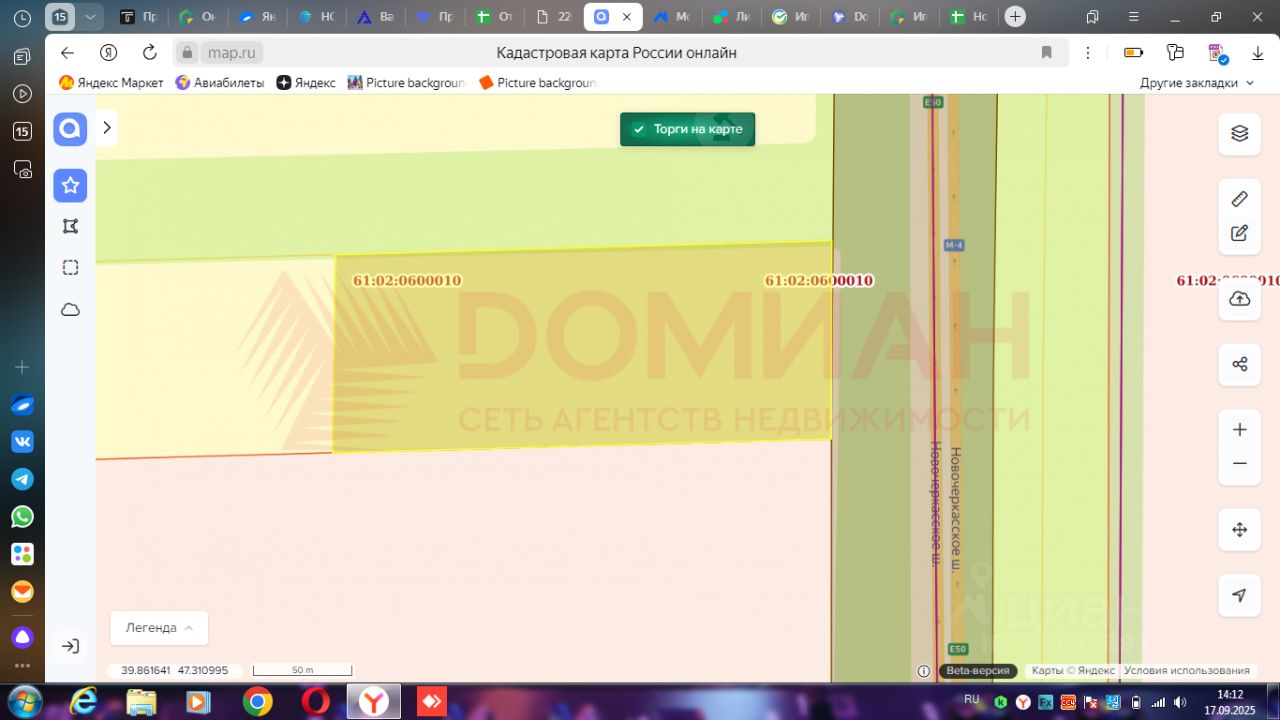Click the Yandex home button in toolbar
The width and height of the screenshot is (1280, 720).
click(x=109, y=53)
